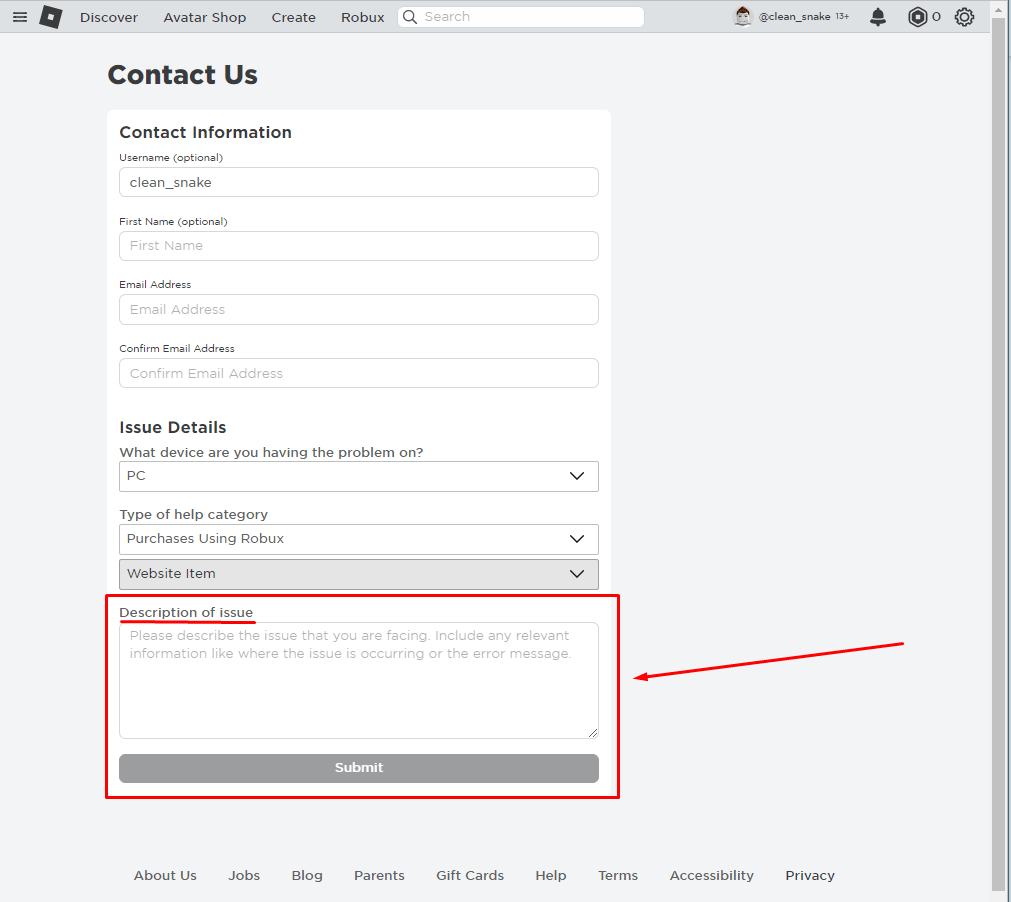Open the Robux balance icon
The height and width of the screenshot is (902, 1011).
(x=917, y=17)
